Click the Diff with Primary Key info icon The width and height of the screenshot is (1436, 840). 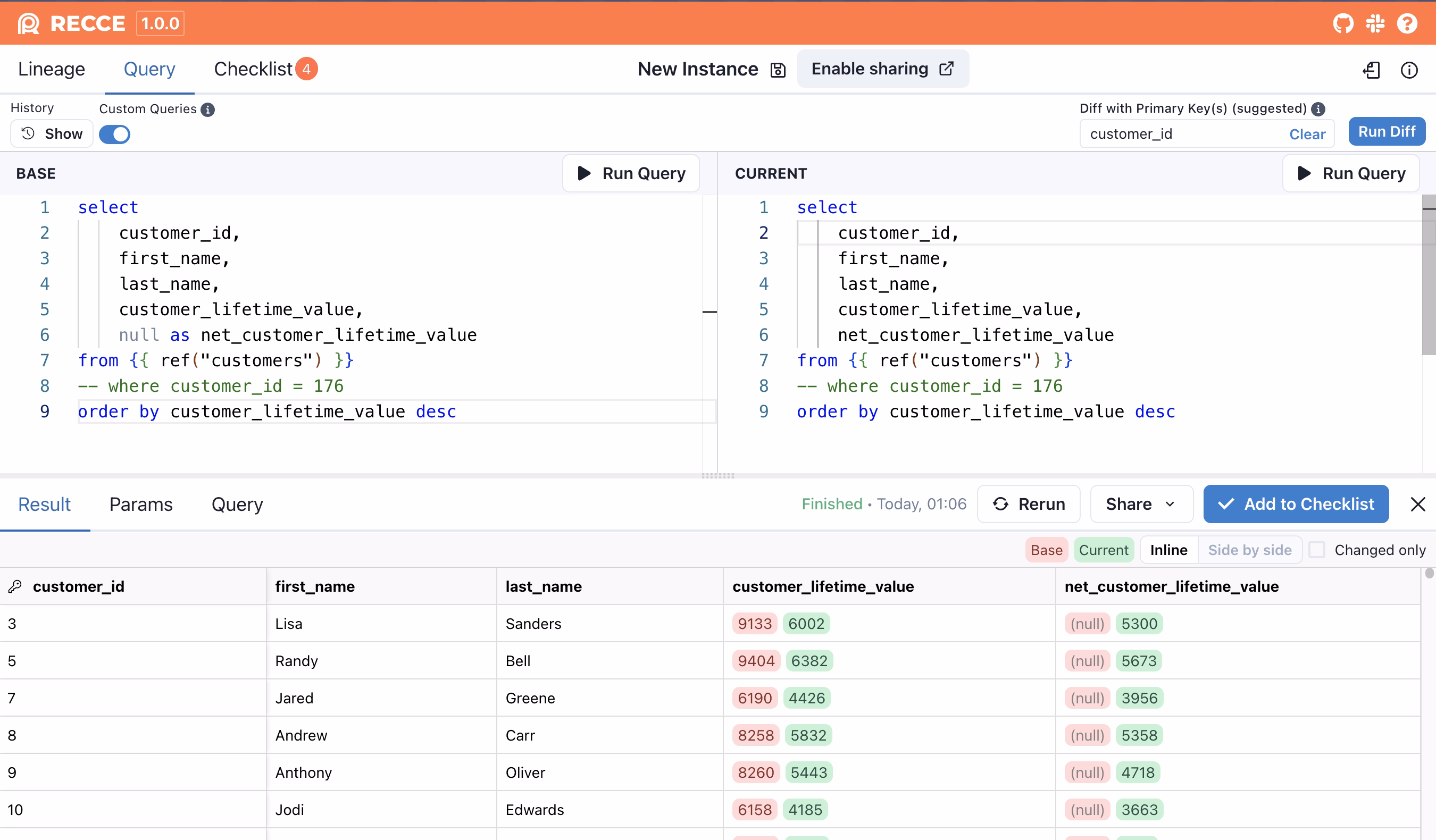1318,109
